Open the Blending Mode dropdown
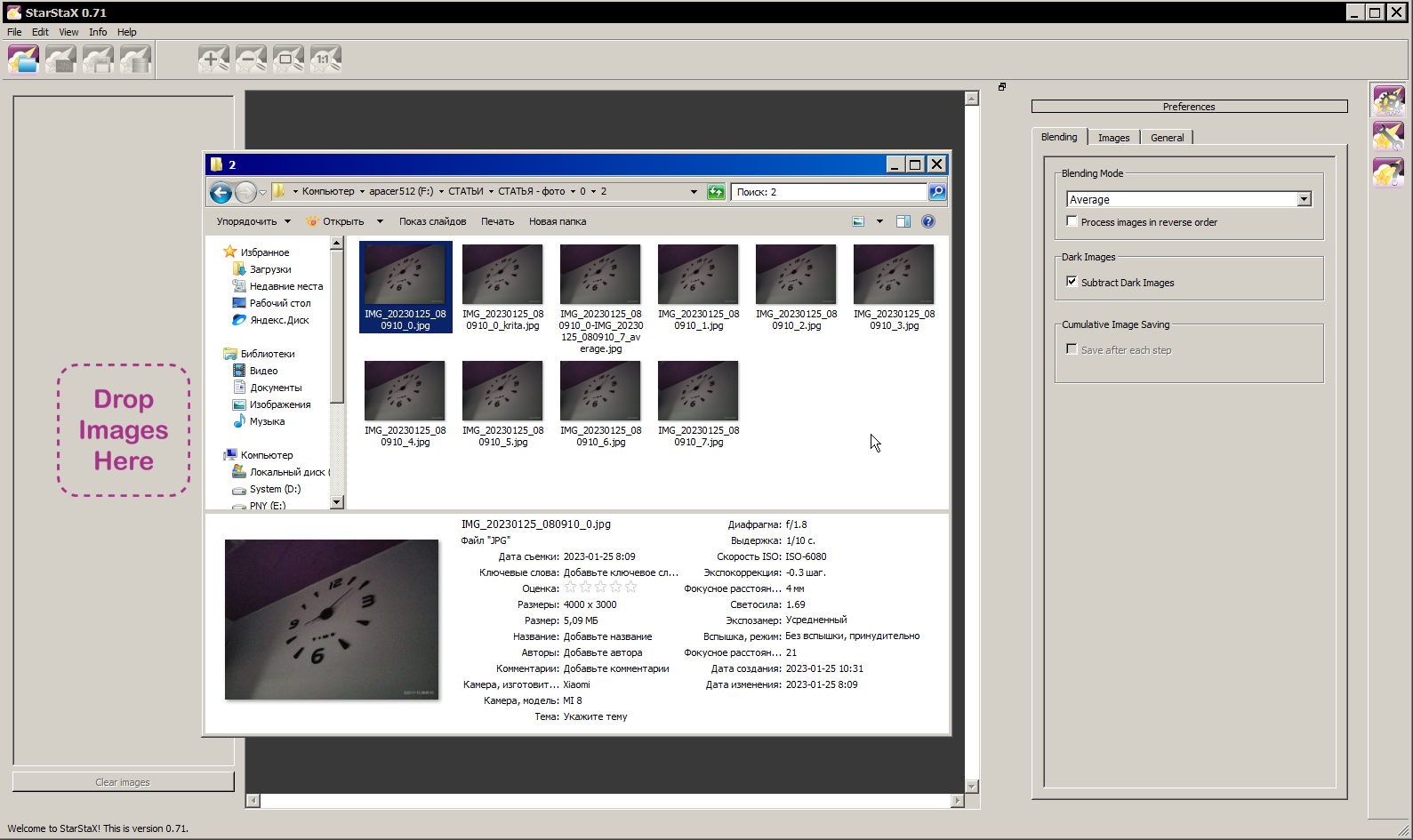This screenshot has width=1413, height=840. pyautogui.click(x=1304, y=199)
